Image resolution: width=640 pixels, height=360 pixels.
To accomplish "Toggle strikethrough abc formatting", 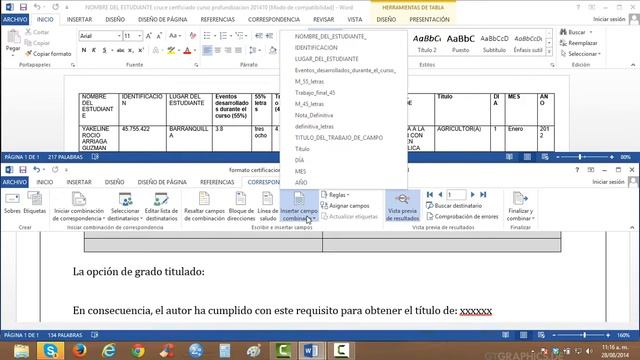I will tap(120, 50).
